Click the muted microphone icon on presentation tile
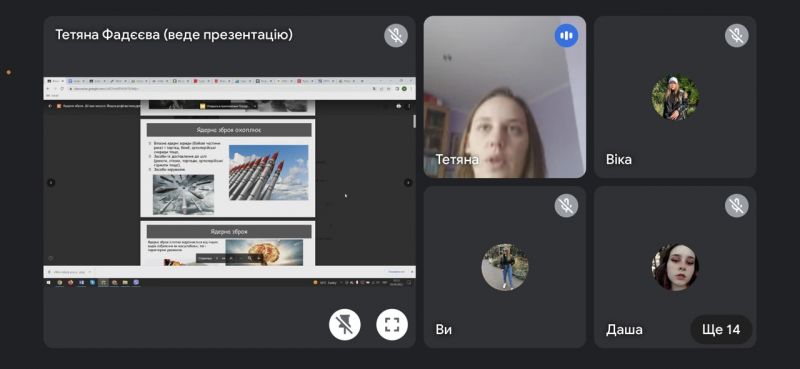The height and width of the screenshot is (369, 800). 396,36
